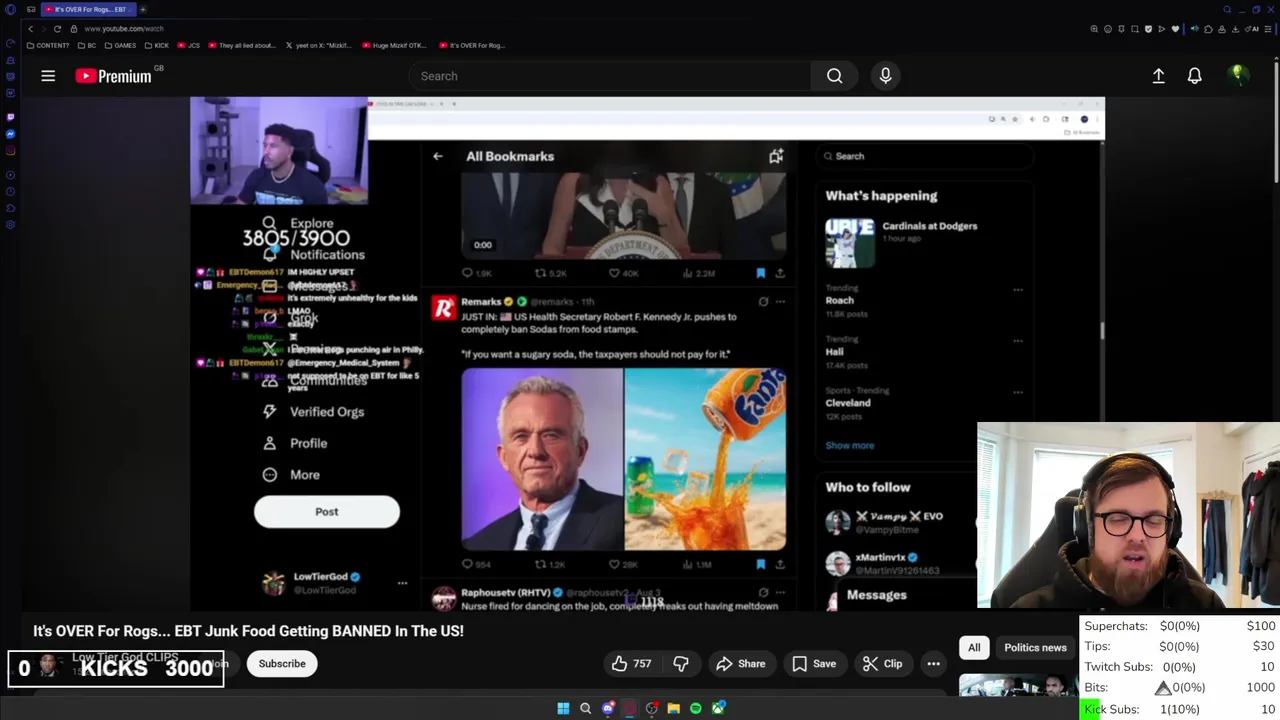Open Xbox app from the taskbar
This screenshot has width=1280, height=720.
pos(718,708)
